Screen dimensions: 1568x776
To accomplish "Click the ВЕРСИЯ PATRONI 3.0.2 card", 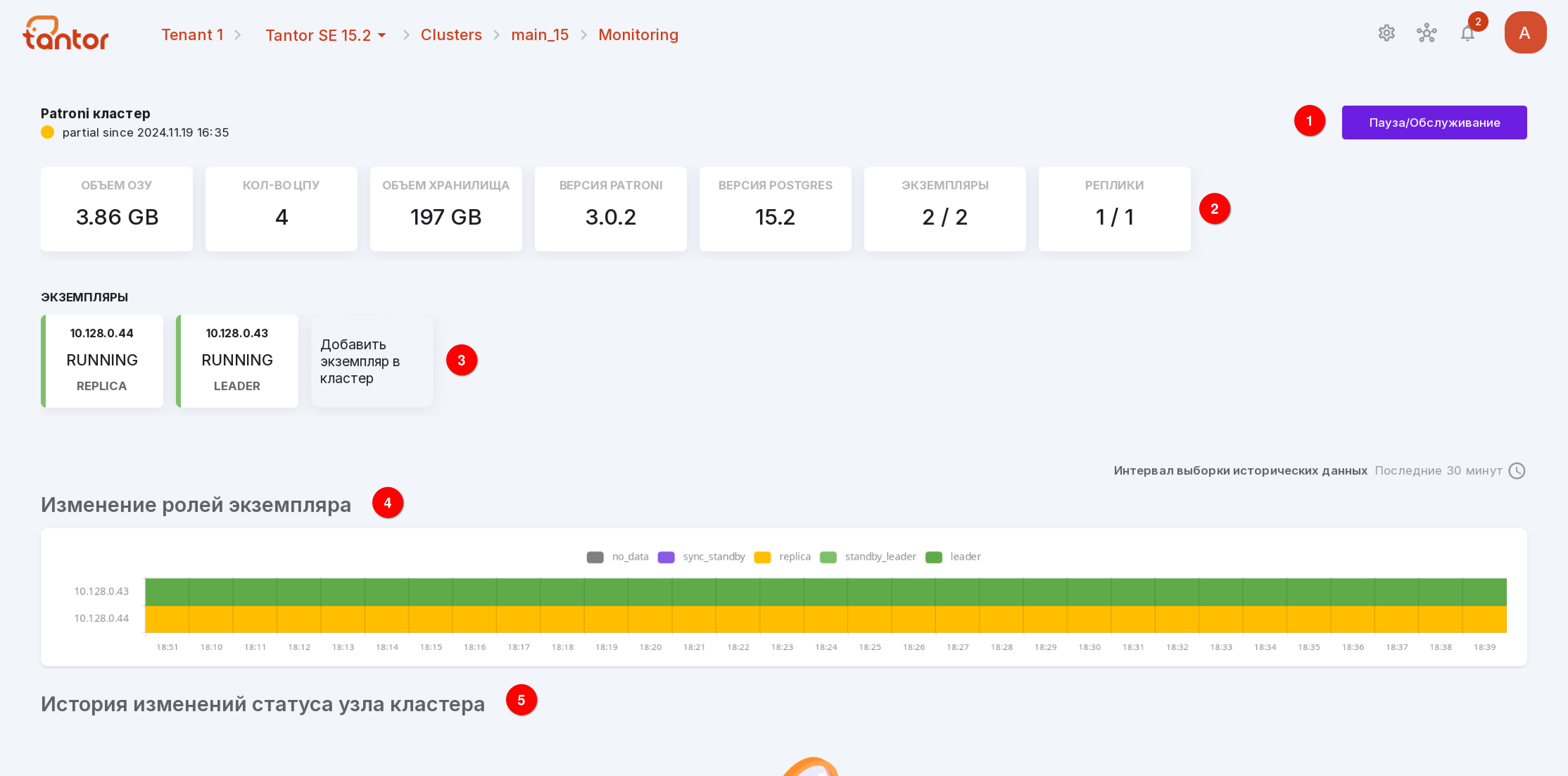I will point(611,209).
